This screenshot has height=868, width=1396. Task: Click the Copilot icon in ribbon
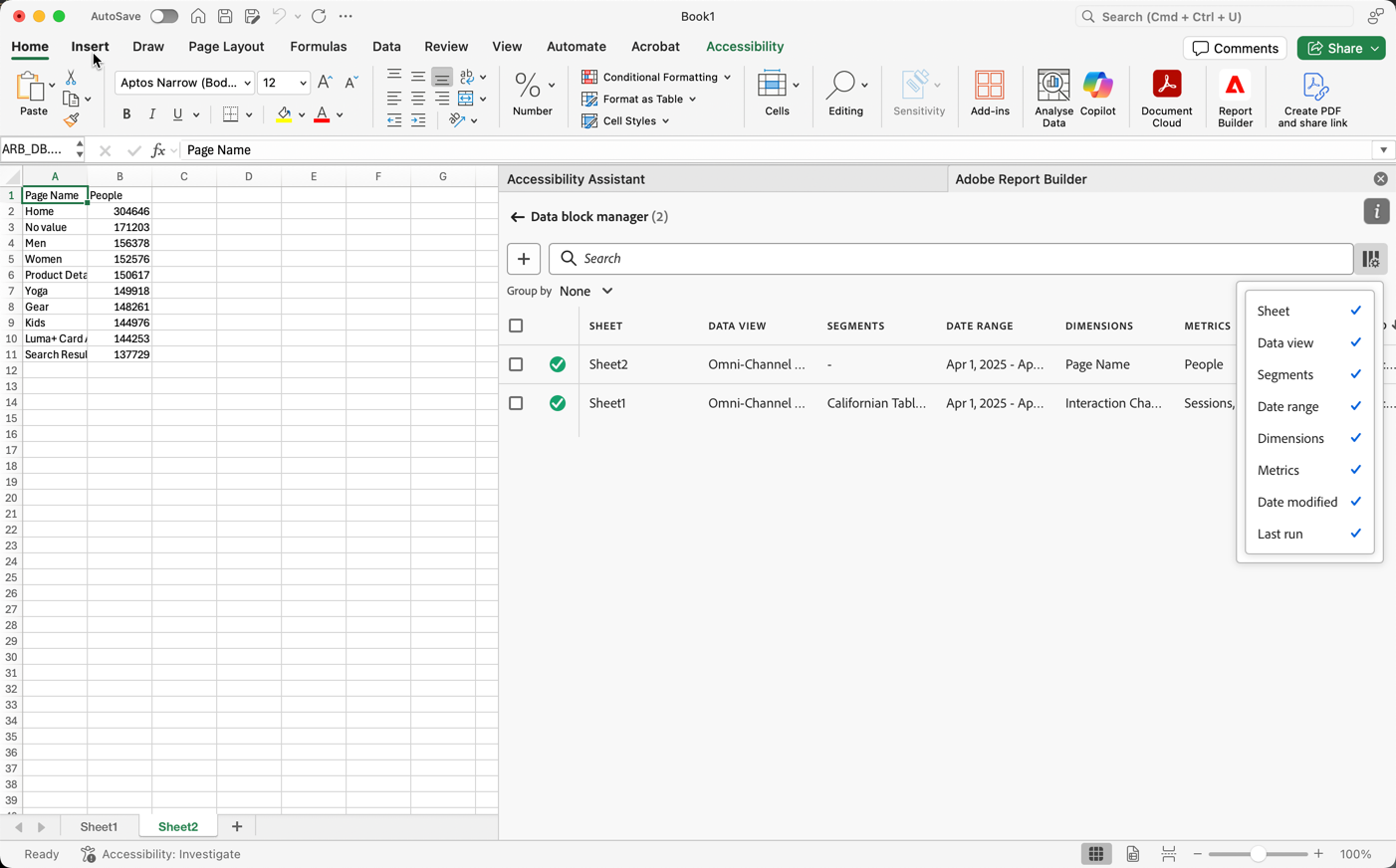(x=1097, y=94)
